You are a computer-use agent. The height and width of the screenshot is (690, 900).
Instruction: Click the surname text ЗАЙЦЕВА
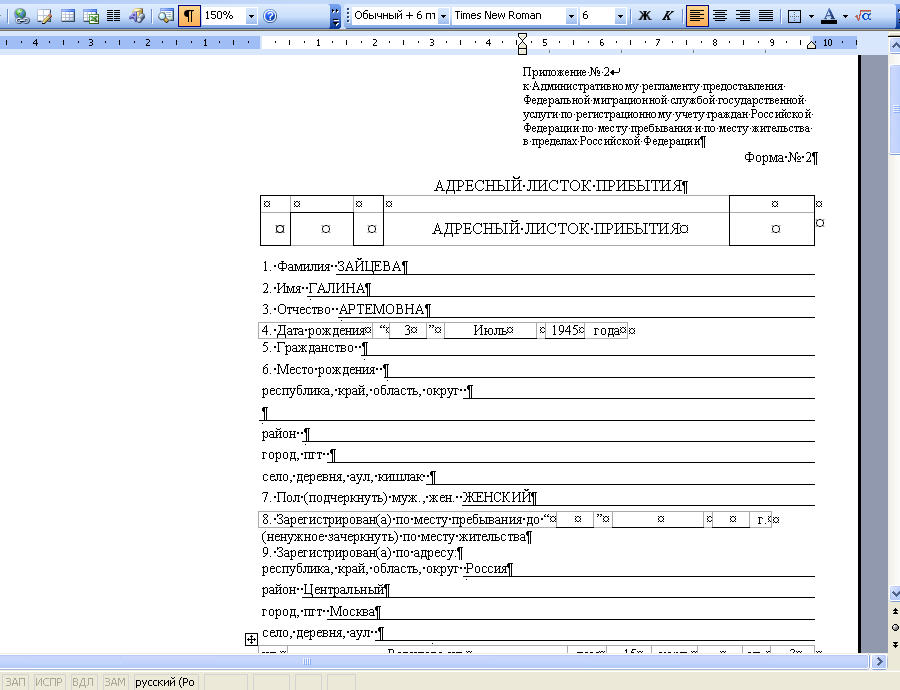[369, 266]
